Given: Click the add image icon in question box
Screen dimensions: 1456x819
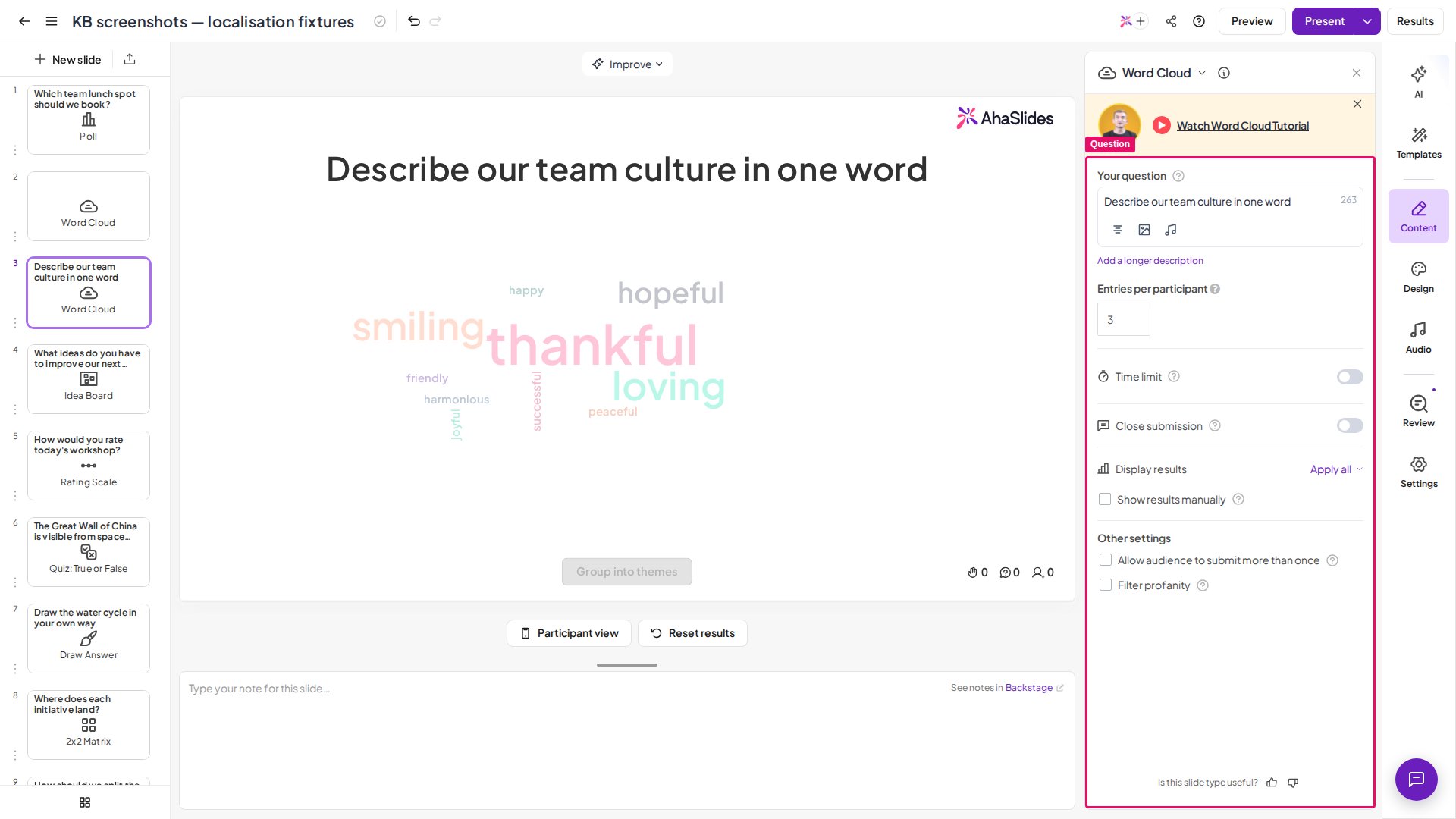Looking at the screenshot, I should pyautogui.click(x=1144, y=230).
